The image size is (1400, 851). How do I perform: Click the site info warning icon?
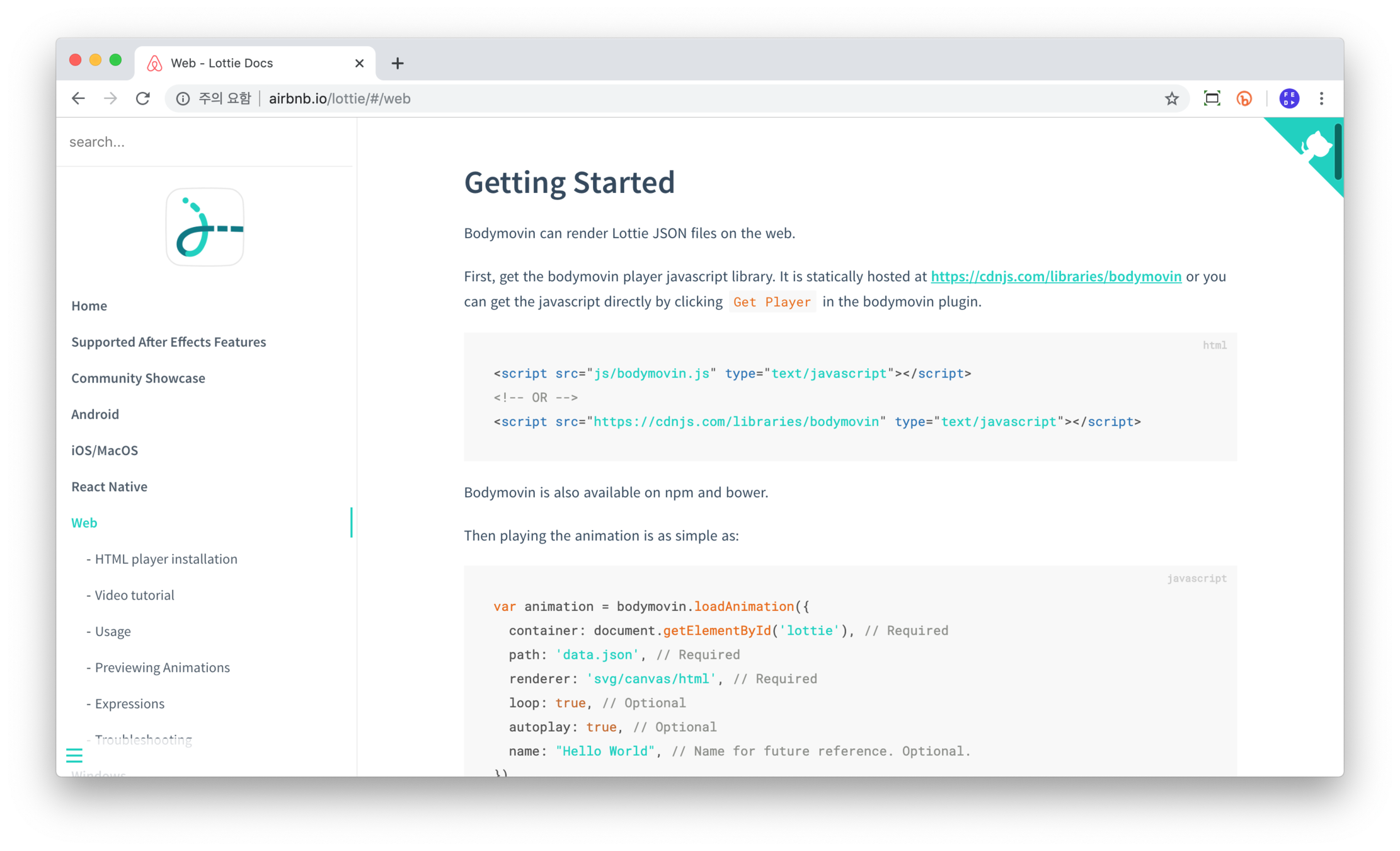[x=183, y=98]
